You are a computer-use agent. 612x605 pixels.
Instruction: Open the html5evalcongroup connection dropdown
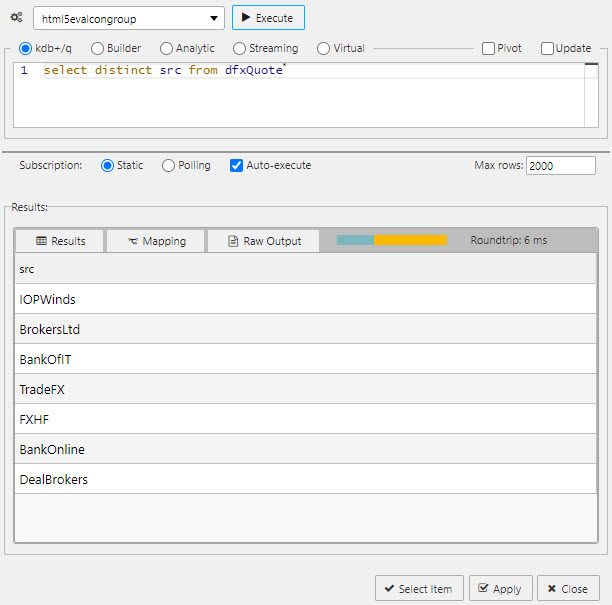(129, 18)
